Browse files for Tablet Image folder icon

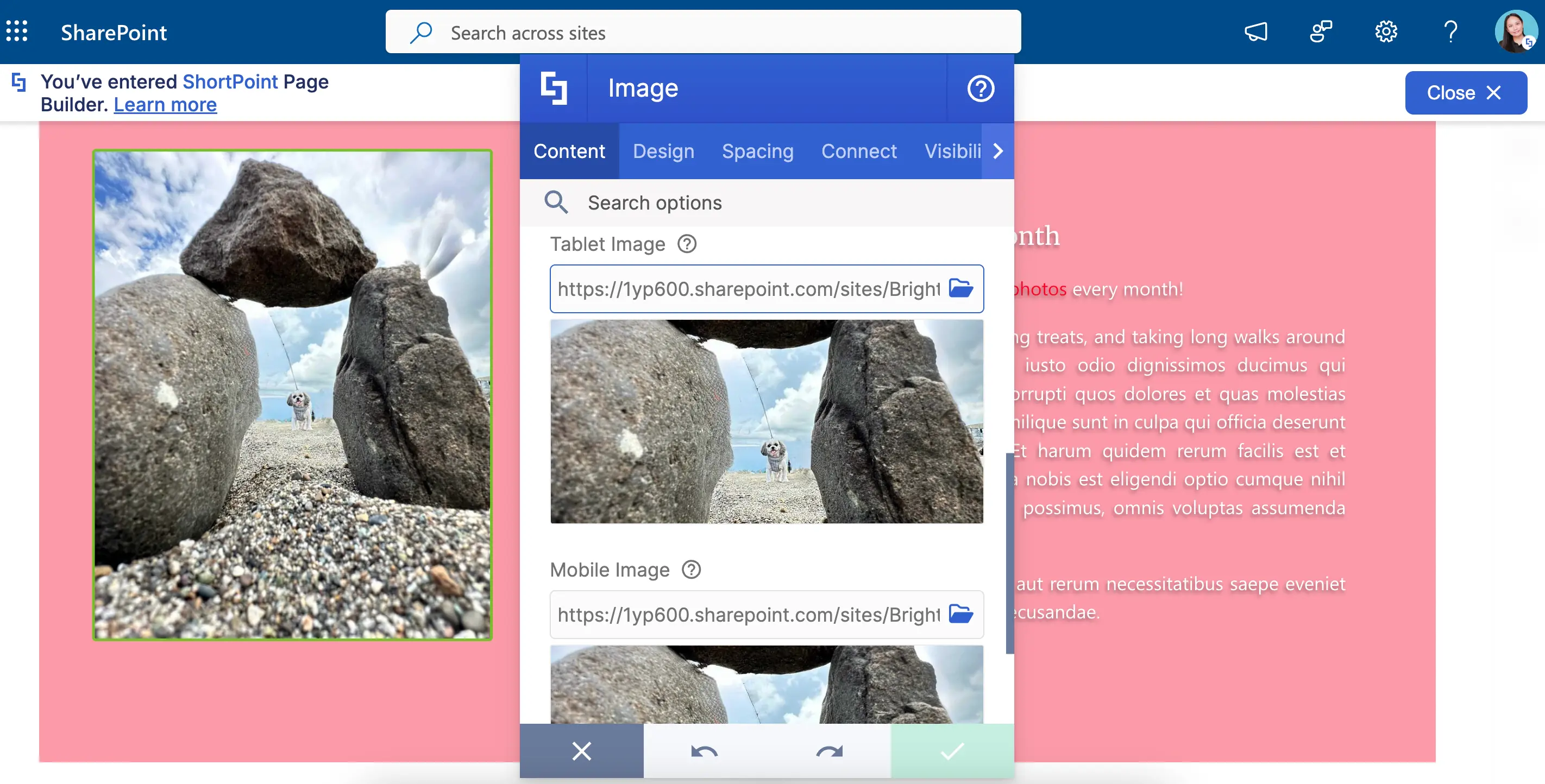(961, 288)
